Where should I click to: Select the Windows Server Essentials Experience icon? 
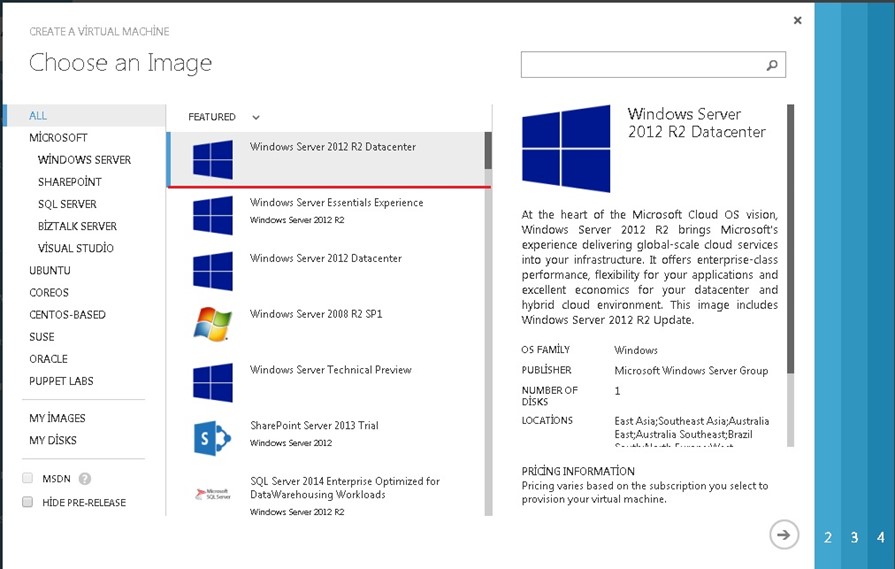pos(212,215)
